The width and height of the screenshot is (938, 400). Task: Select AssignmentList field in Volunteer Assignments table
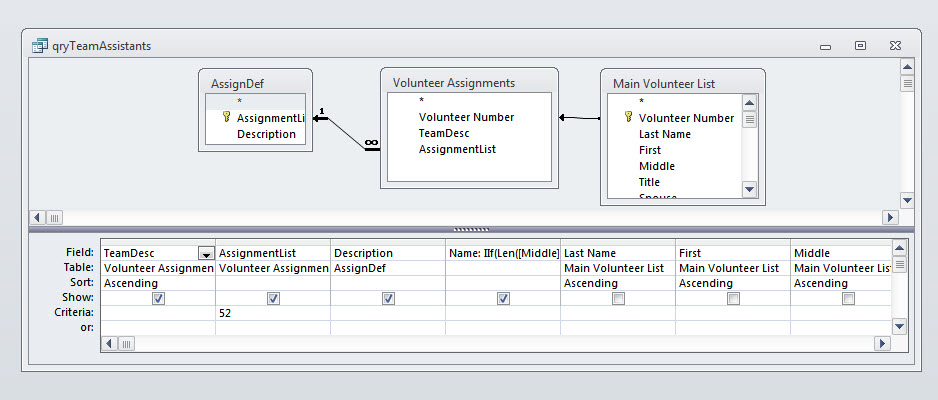pyautogui.click(x=469, y=149)
